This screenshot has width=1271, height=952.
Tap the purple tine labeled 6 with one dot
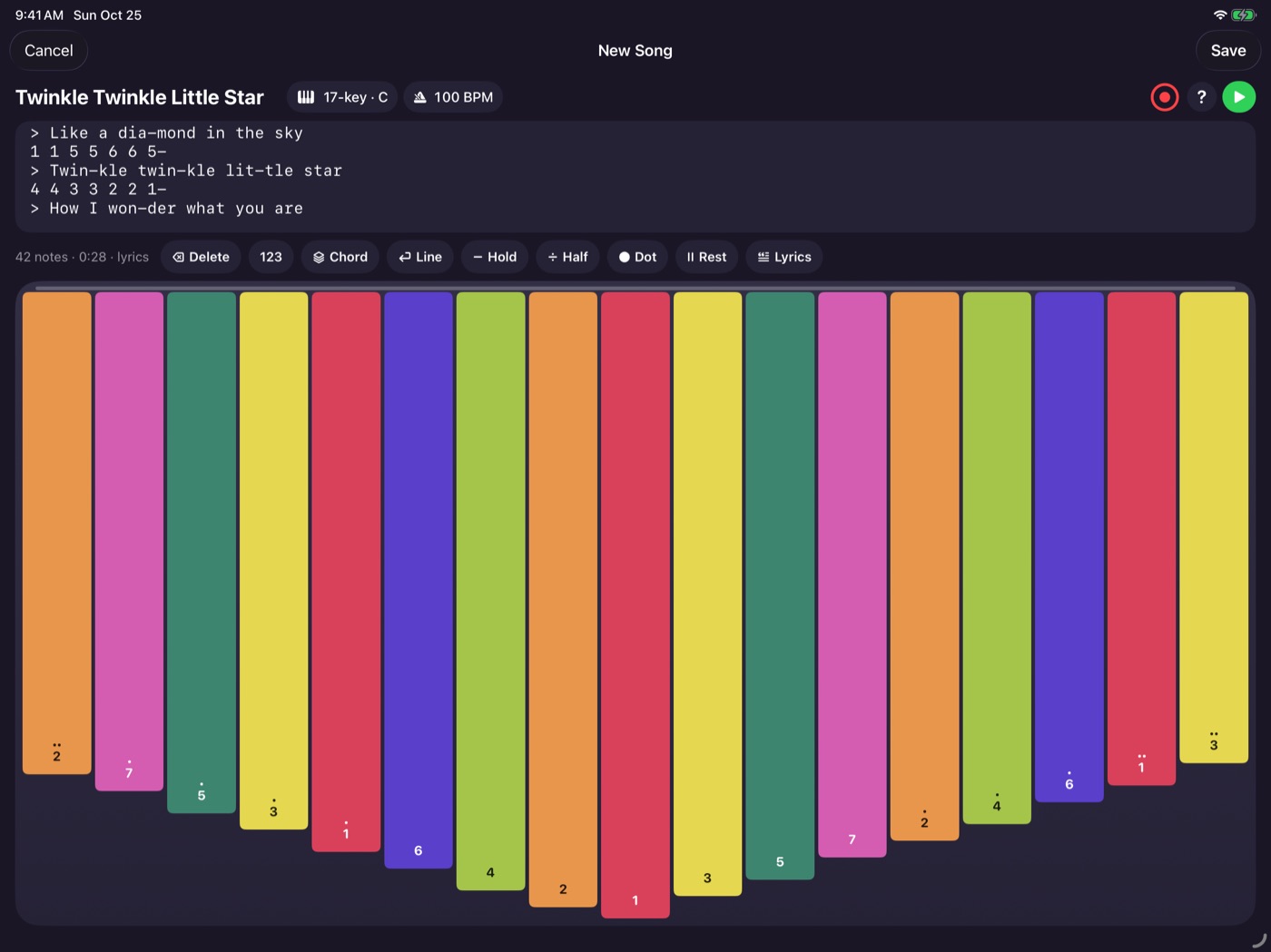(1069, 547)
